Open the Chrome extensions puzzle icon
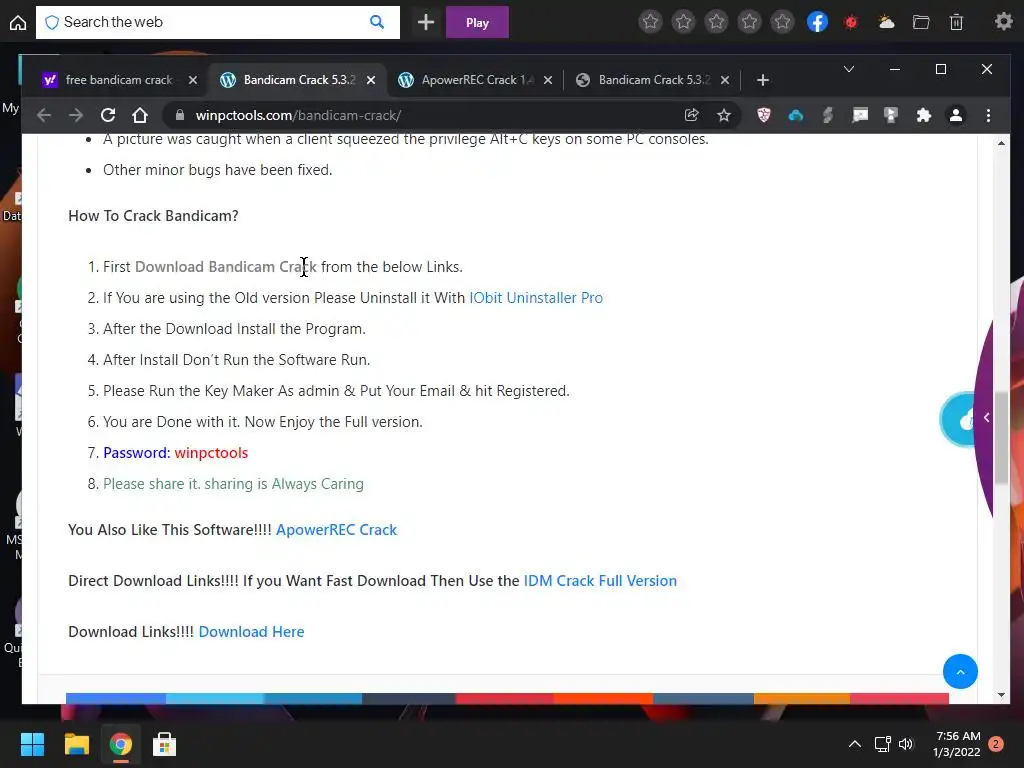 click(x=923, y=116)
